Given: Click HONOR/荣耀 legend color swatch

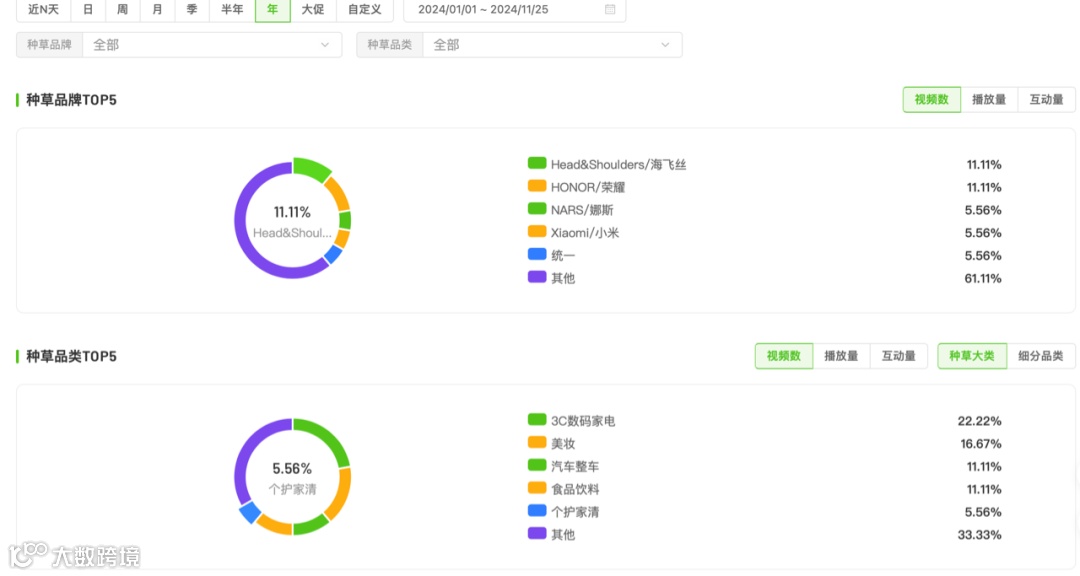Looking at the screenshot, I should point(537,186).
